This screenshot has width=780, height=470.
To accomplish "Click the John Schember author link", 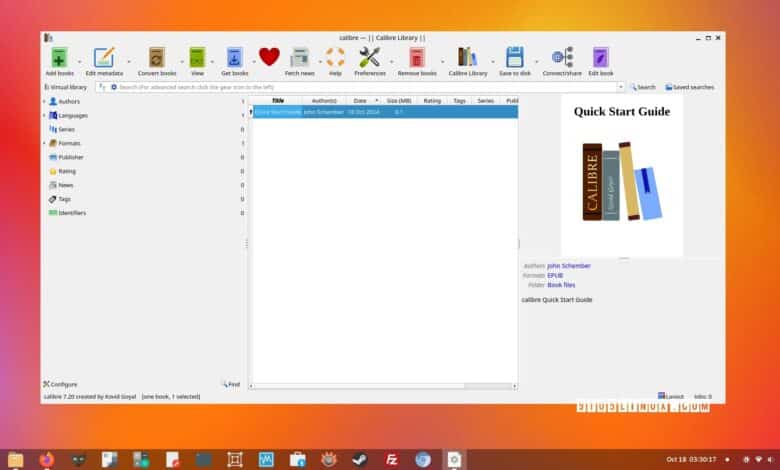I will point(569,266).
